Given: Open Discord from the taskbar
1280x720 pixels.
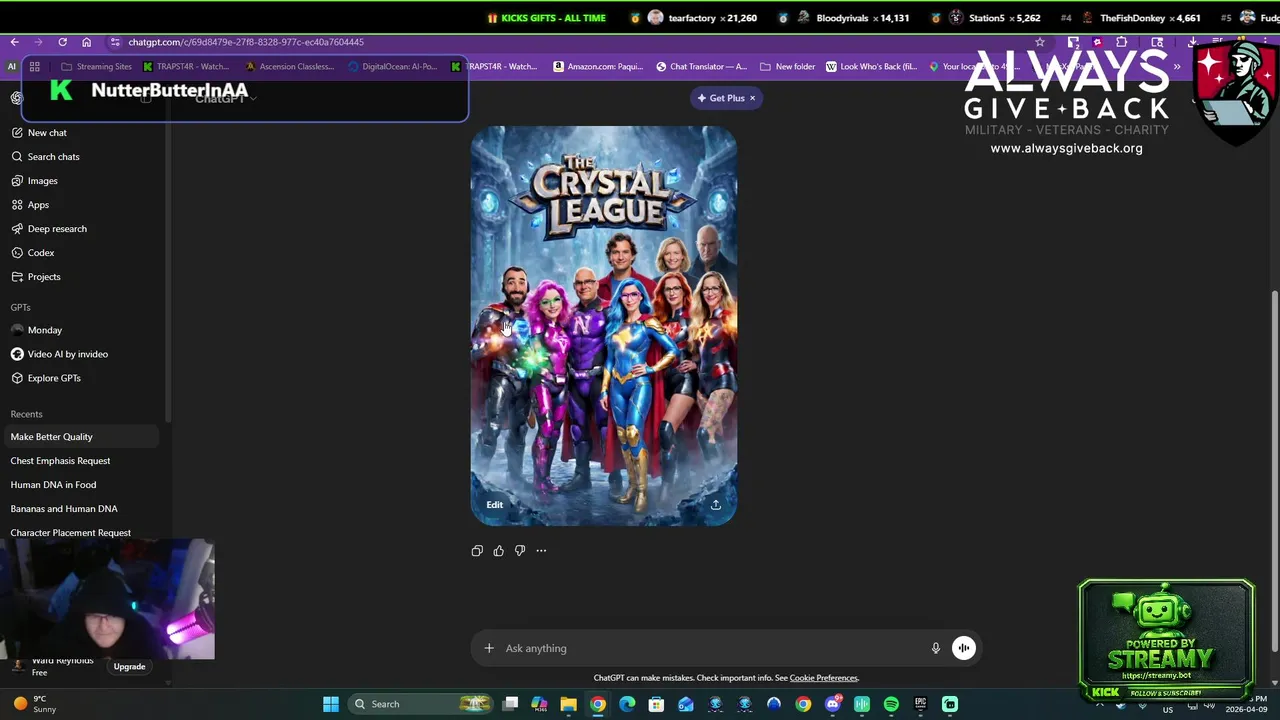Looking at the screenshot, I should coord(833,704).
